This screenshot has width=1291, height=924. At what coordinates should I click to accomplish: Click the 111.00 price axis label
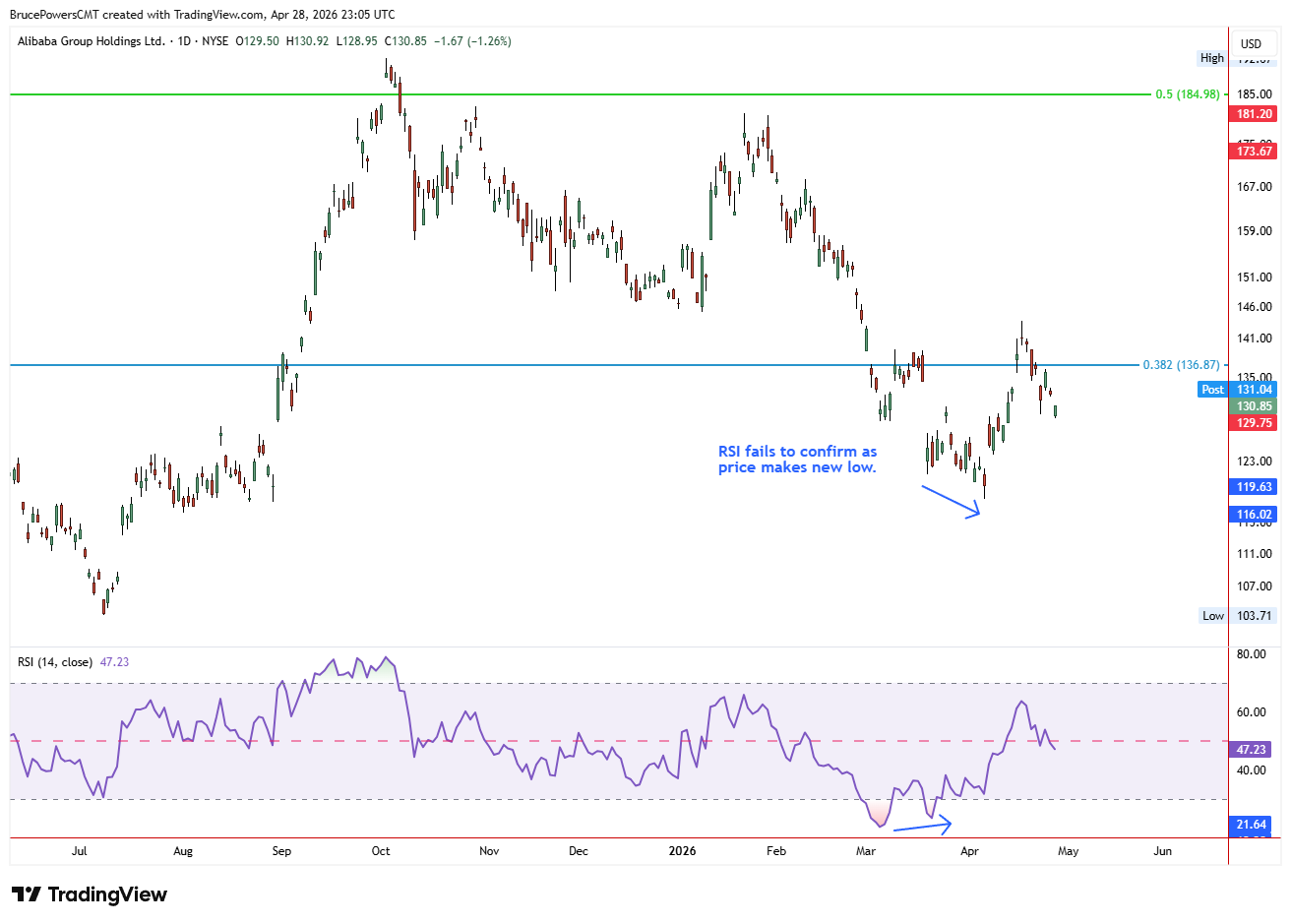(1255, 554)
